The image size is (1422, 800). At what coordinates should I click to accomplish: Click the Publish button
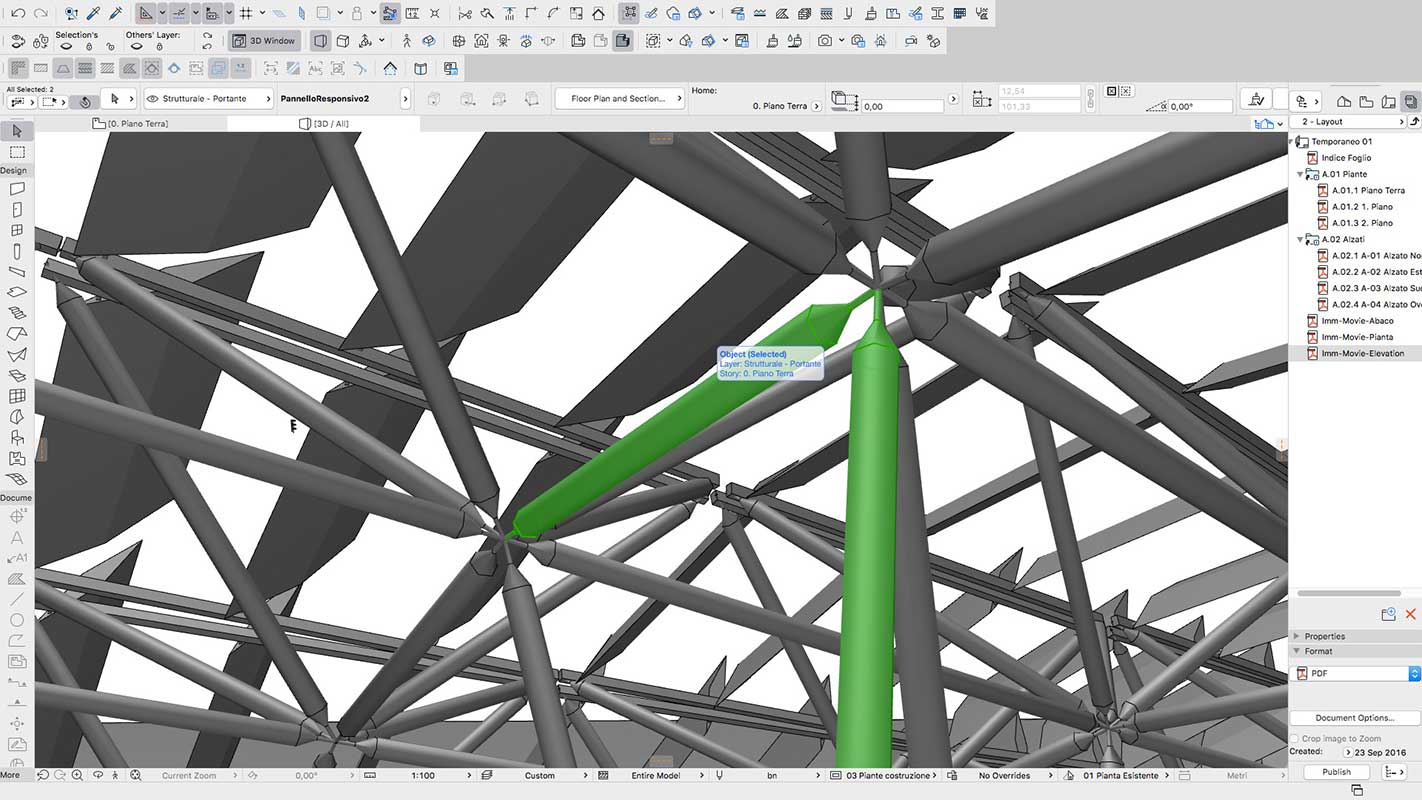pos(1335,771)
